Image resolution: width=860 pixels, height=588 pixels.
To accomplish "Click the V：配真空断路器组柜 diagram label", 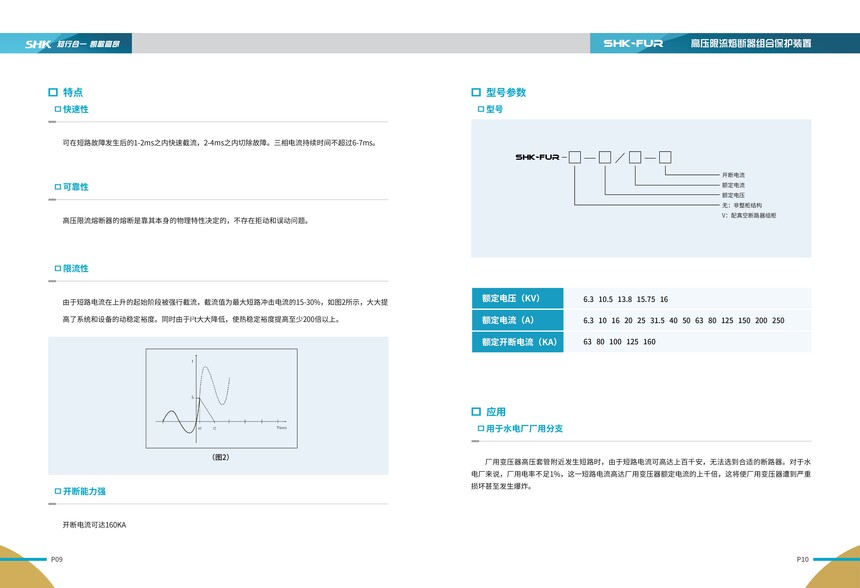I will coord(749,216).
